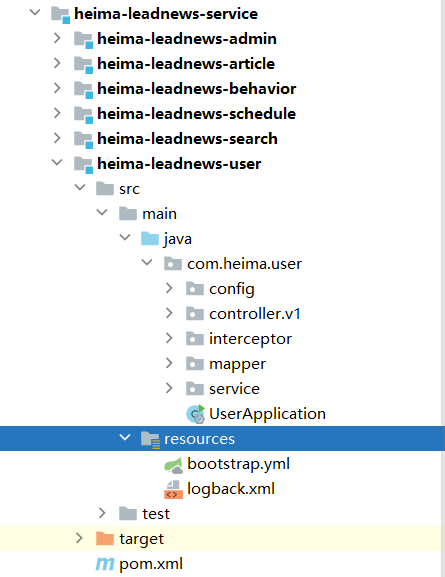
Task: Click the vertical scrollbar of the project tree
Action: click(x=442, y=288)
